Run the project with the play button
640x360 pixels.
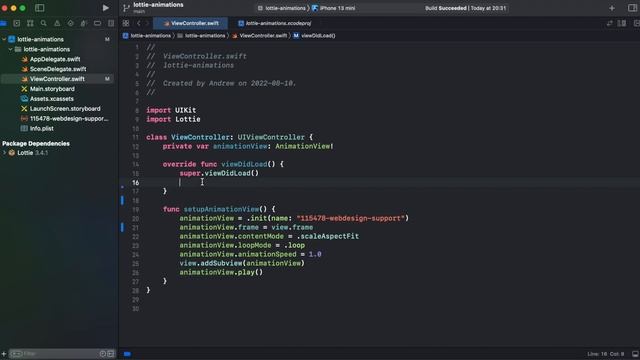click(x=105, y=8)
